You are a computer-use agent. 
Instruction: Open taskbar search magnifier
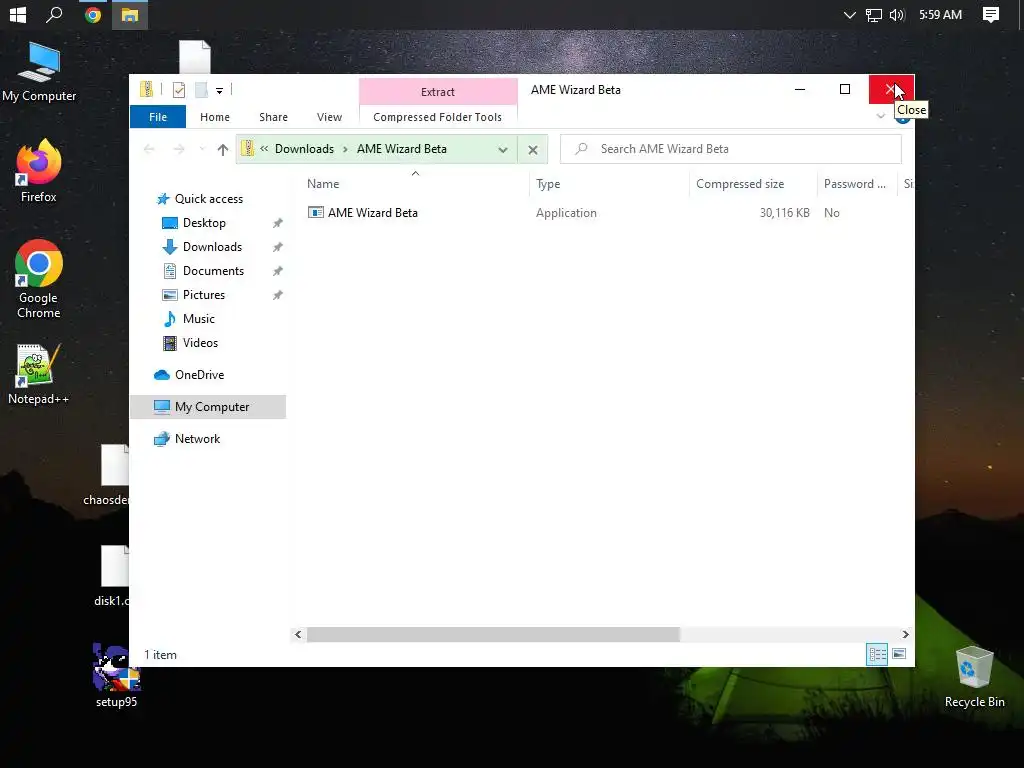[54, 14]
